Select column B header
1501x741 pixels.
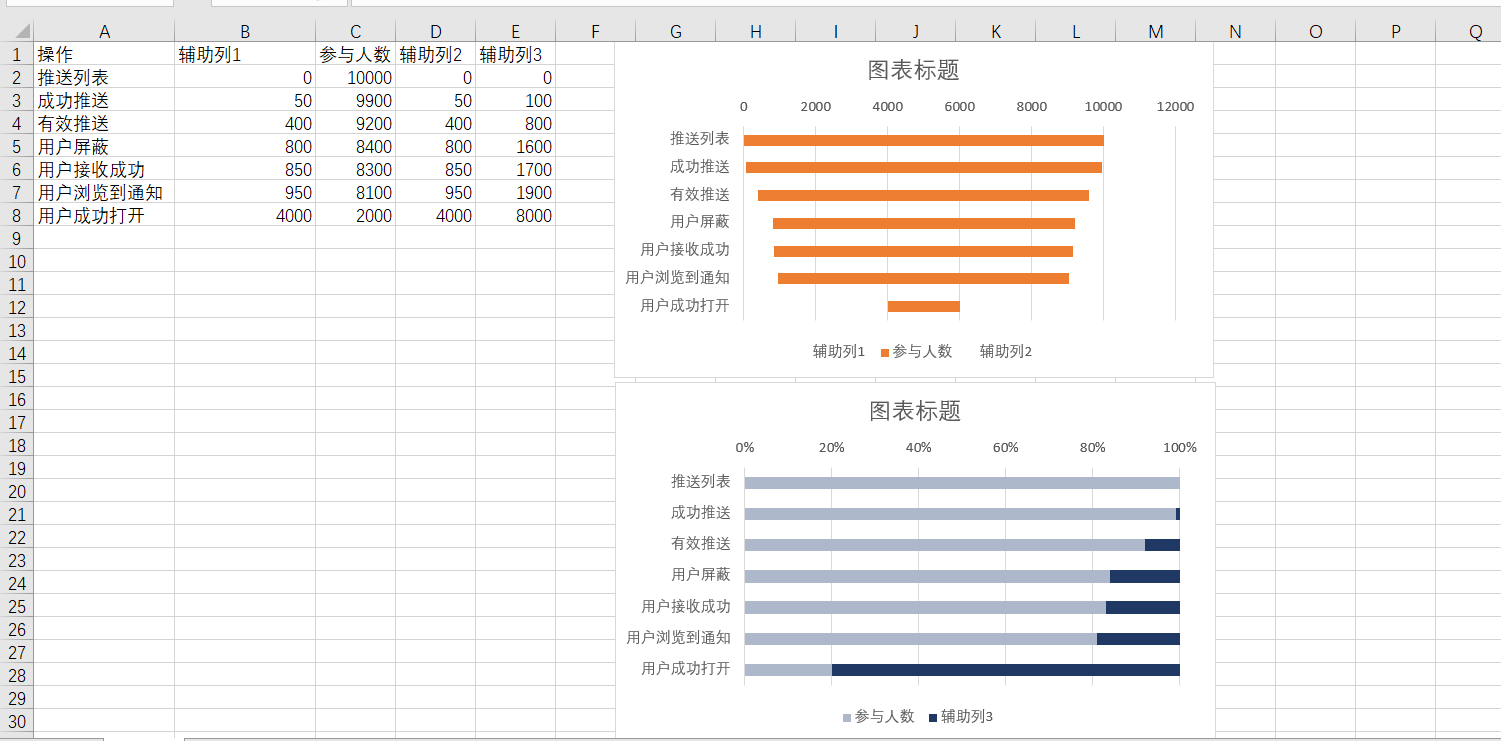coord(245,31)
